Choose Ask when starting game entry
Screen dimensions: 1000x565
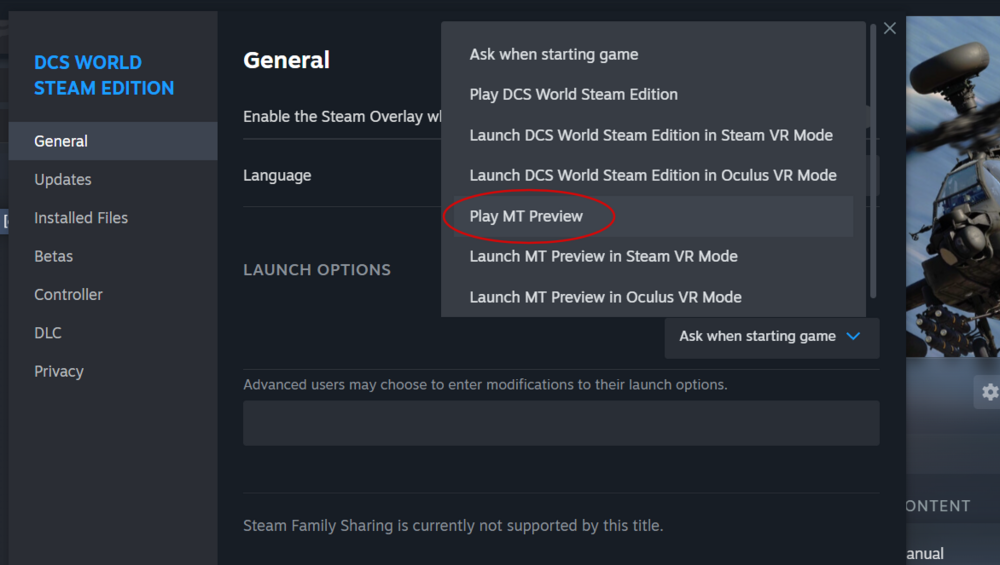(x=553, y=55)
